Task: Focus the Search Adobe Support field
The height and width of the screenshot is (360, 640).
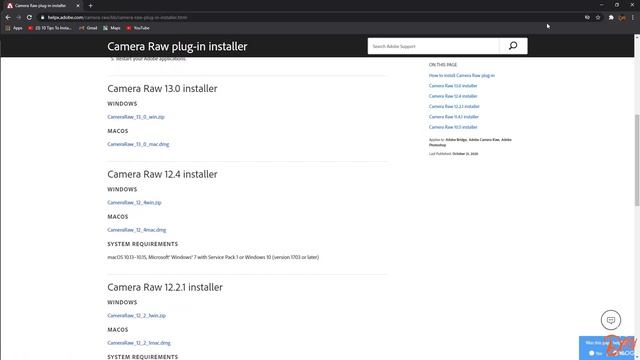Action: pos(433,46)
